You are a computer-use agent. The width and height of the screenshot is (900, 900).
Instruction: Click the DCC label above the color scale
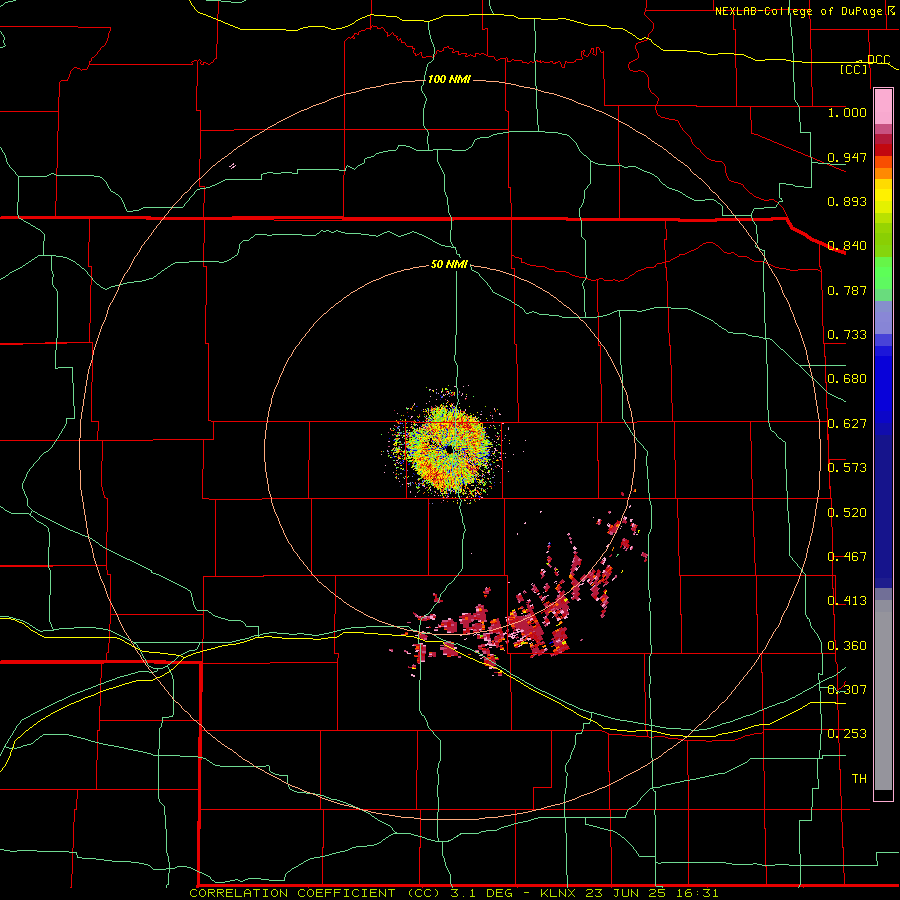pos(878,60)
